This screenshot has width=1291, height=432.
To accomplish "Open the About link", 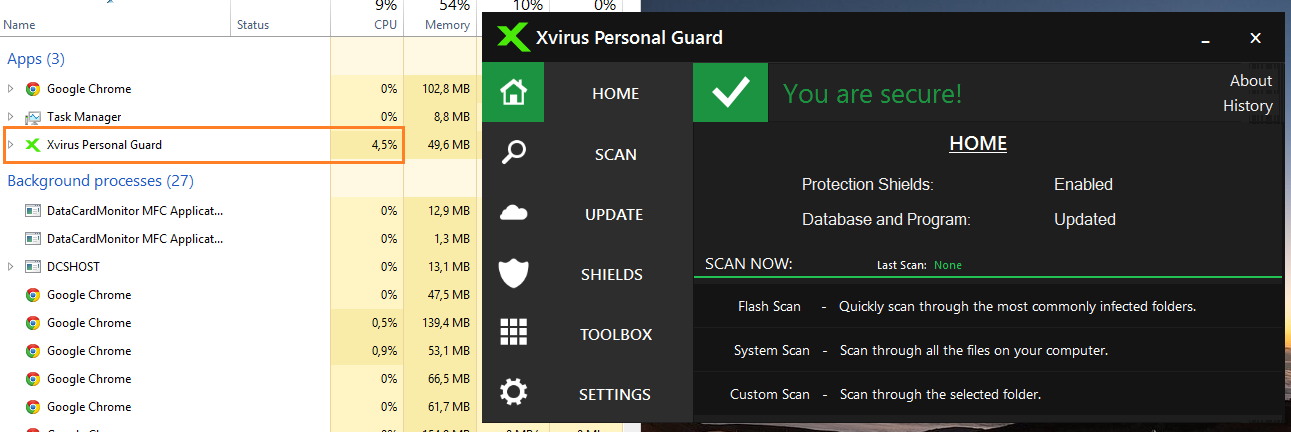I will click(1251, 81).
